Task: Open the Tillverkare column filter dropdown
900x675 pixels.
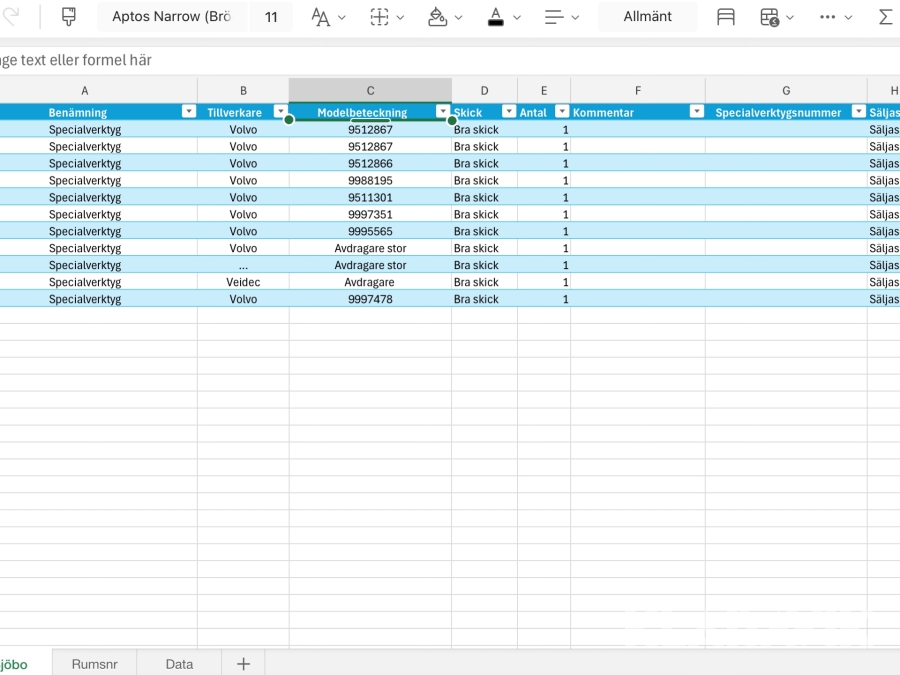Action: (280, 112)
